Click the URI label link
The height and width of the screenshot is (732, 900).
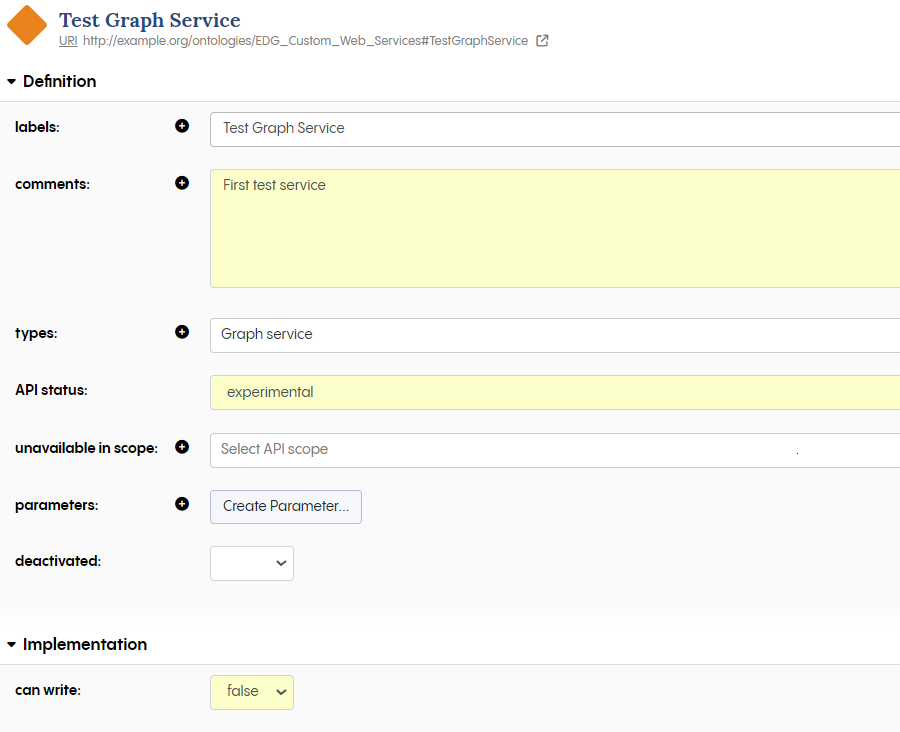[67, 41]
